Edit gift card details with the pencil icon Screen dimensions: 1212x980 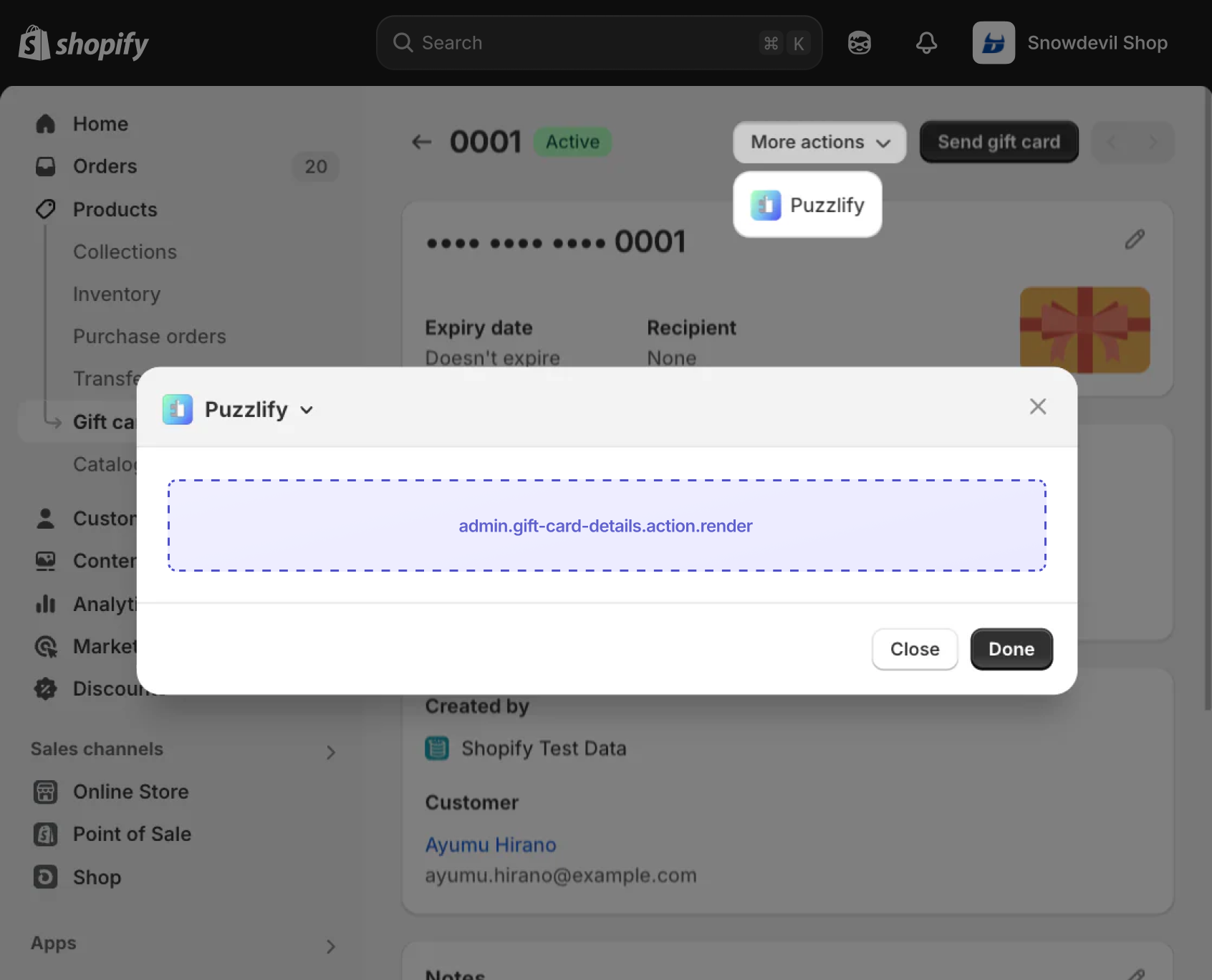(x=1135, y=239)
